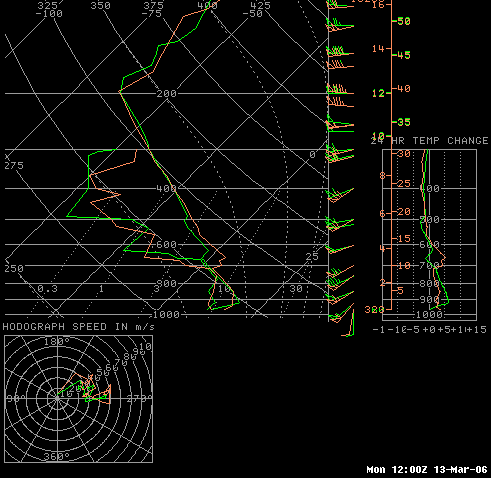Click the 180° label on hodograph
491x478 pixels.
(x=57, y=342)
